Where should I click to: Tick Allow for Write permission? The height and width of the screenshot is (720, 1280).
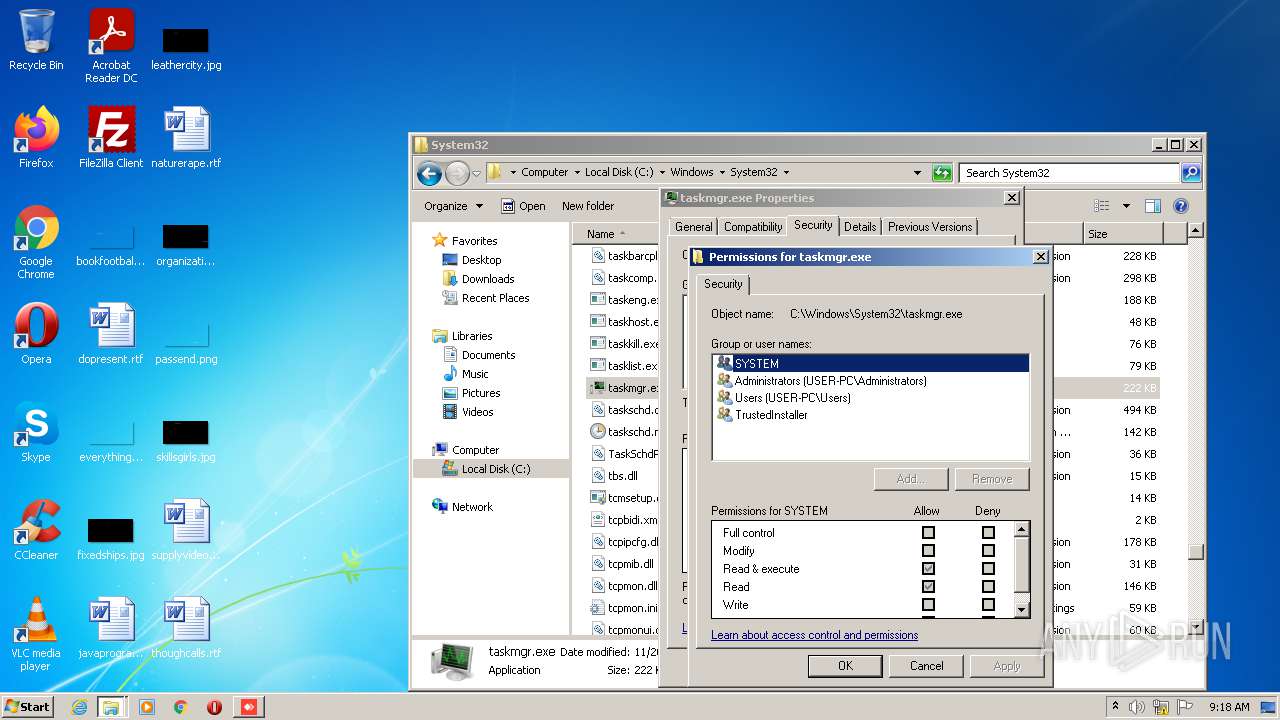pyautogui.click(x=928, y=605)
